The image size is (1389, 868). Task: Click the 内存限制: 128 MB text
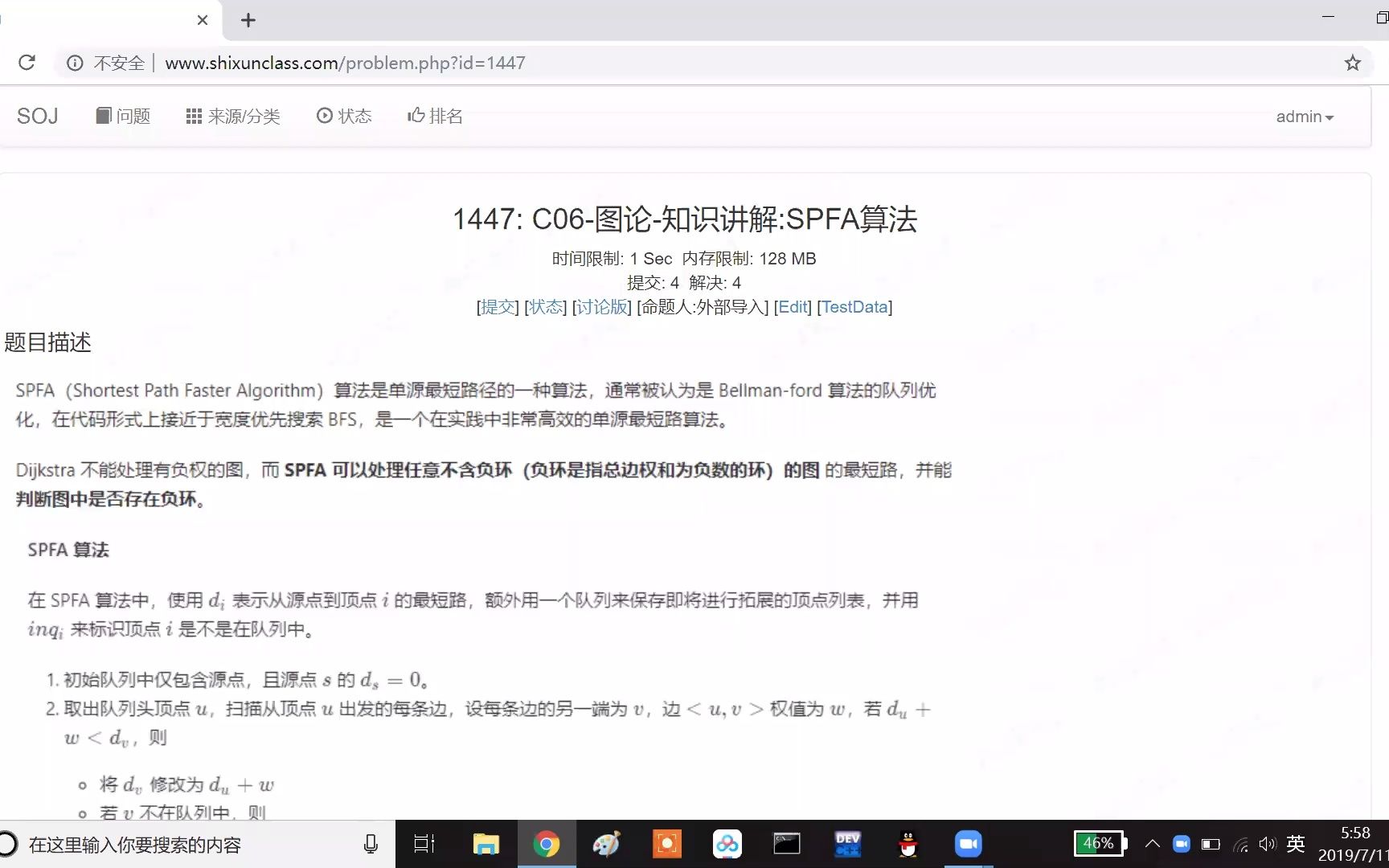click(x=749, y=259)
